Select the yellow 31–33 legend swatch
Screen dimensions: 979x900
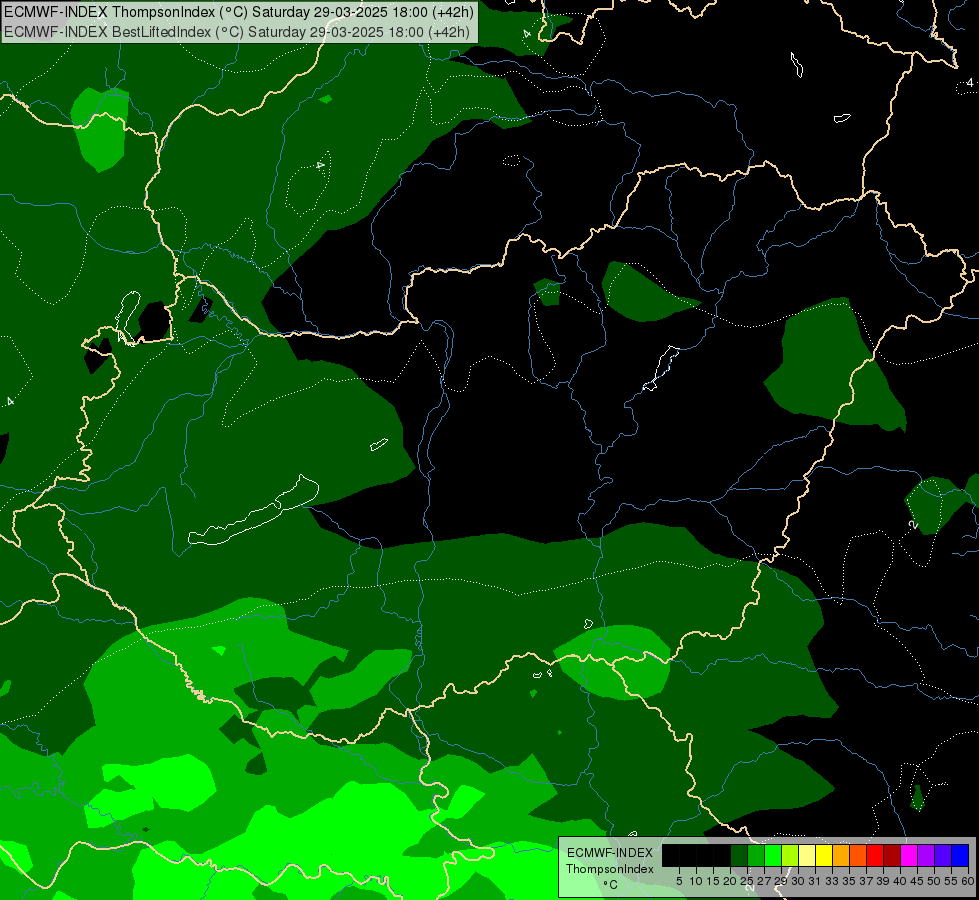click(x=824, y=855)
